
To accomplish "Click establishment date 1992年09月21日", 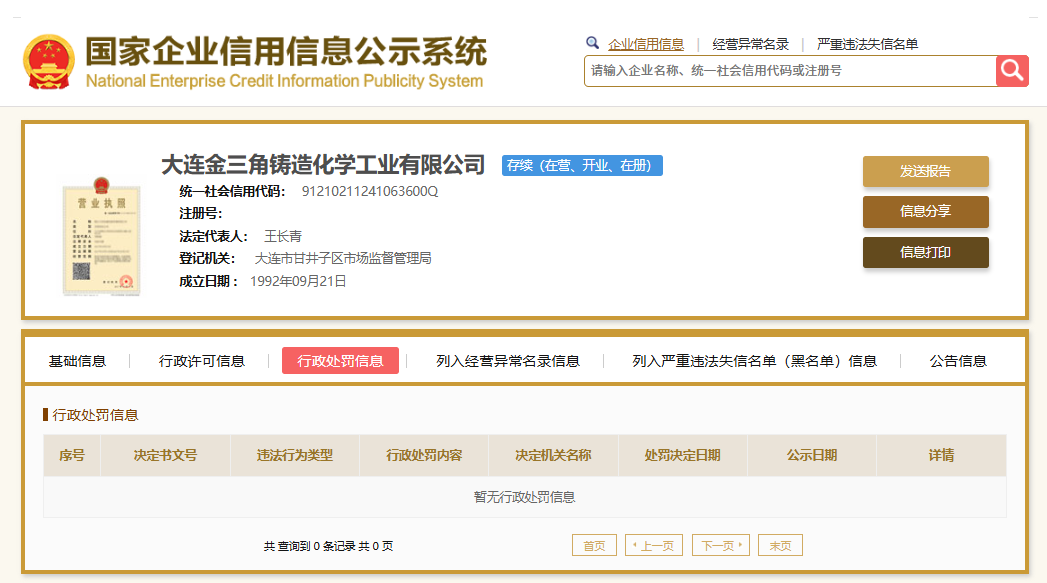I will [298, 281].
